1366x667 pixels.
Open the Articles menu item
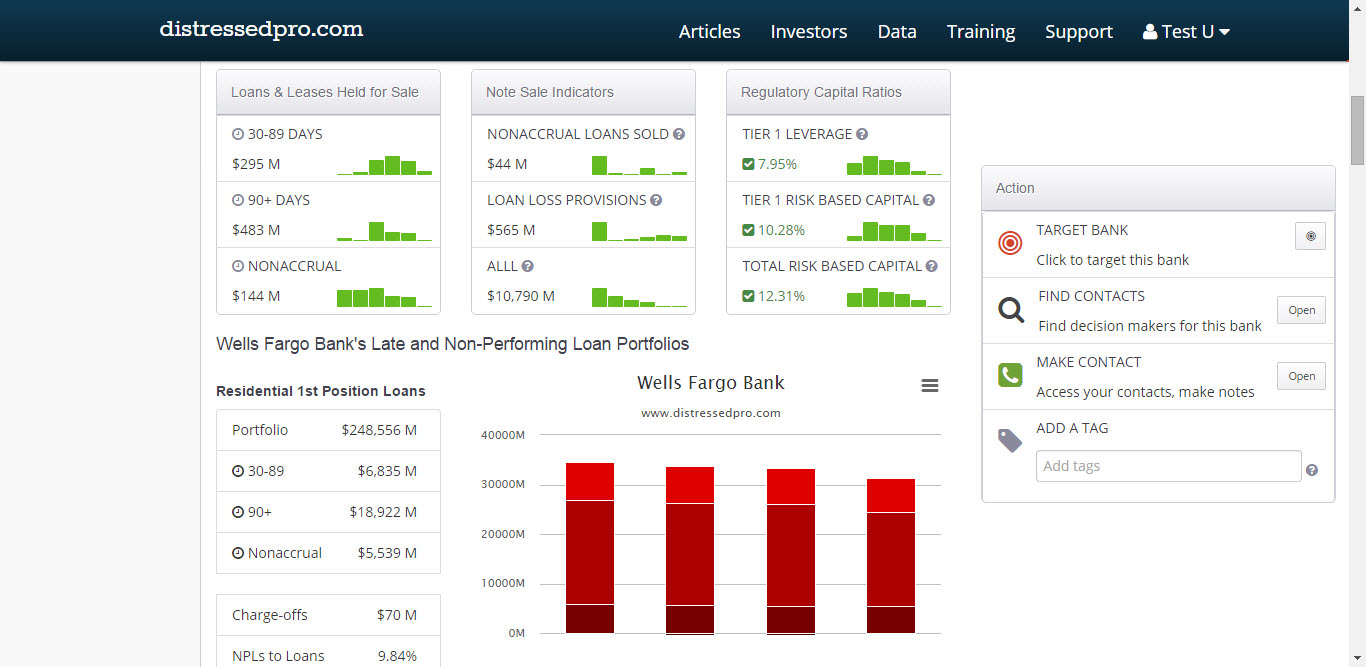click(710, 31)
